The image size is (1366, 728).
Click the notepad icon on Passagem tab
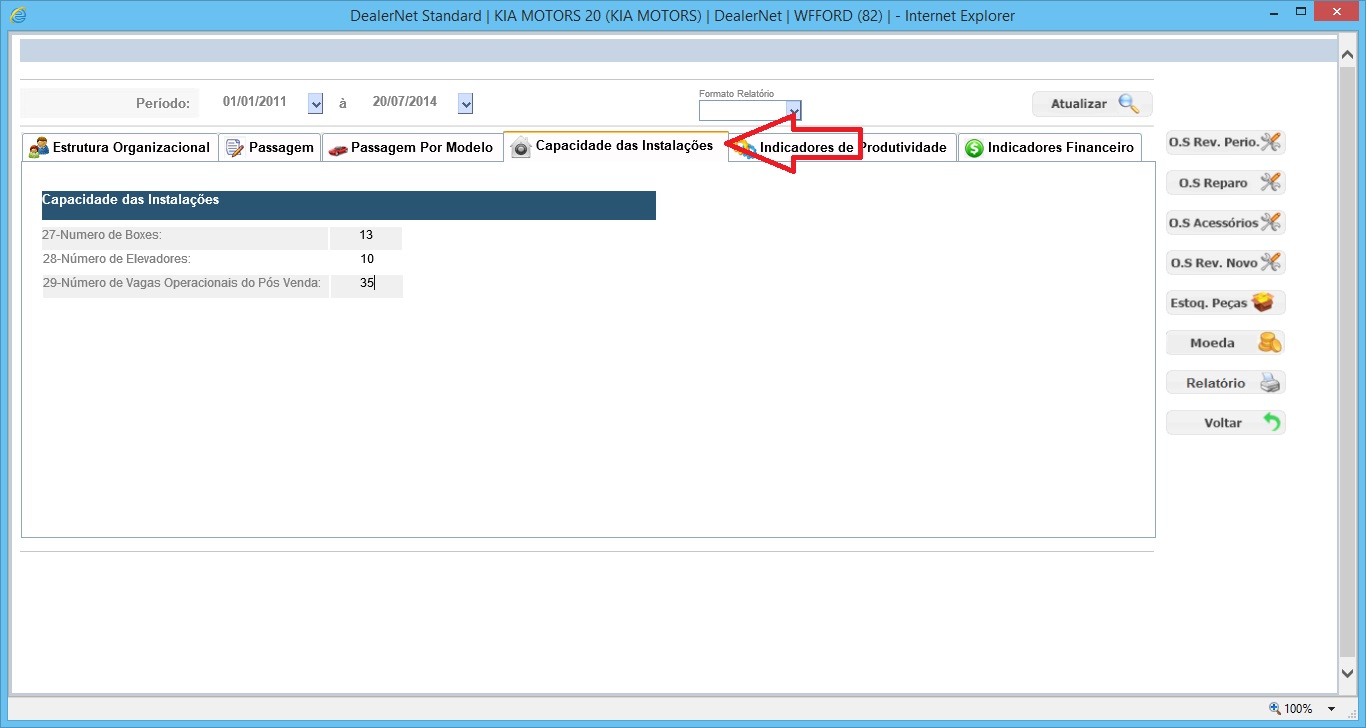[x=235, y=148]
